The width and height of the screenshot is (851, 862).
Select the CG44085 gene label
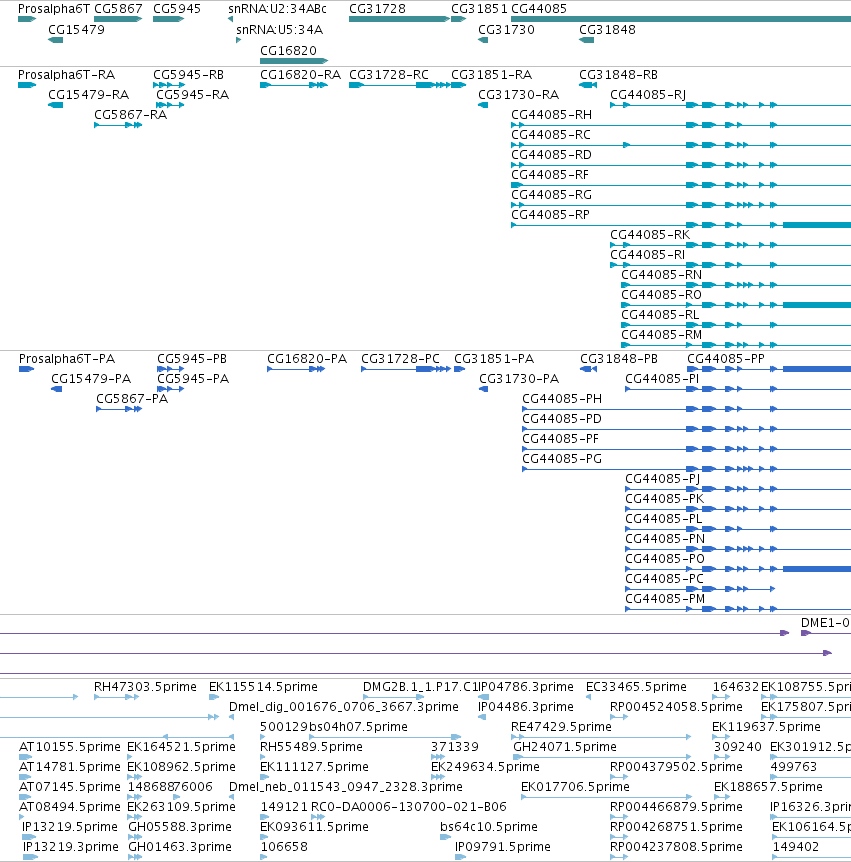point(539,9)
